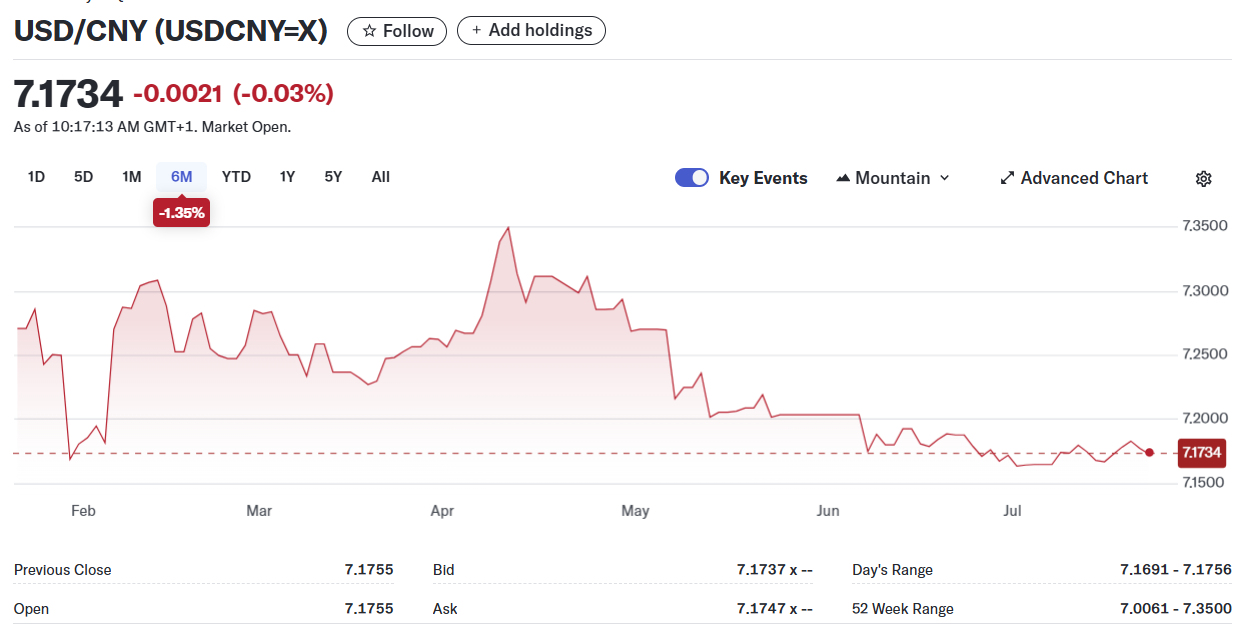Click the Advanced Chart expand arrows icon
Image resolution: width=1253 pixels, height=629 pixels.
point(1007,178)
